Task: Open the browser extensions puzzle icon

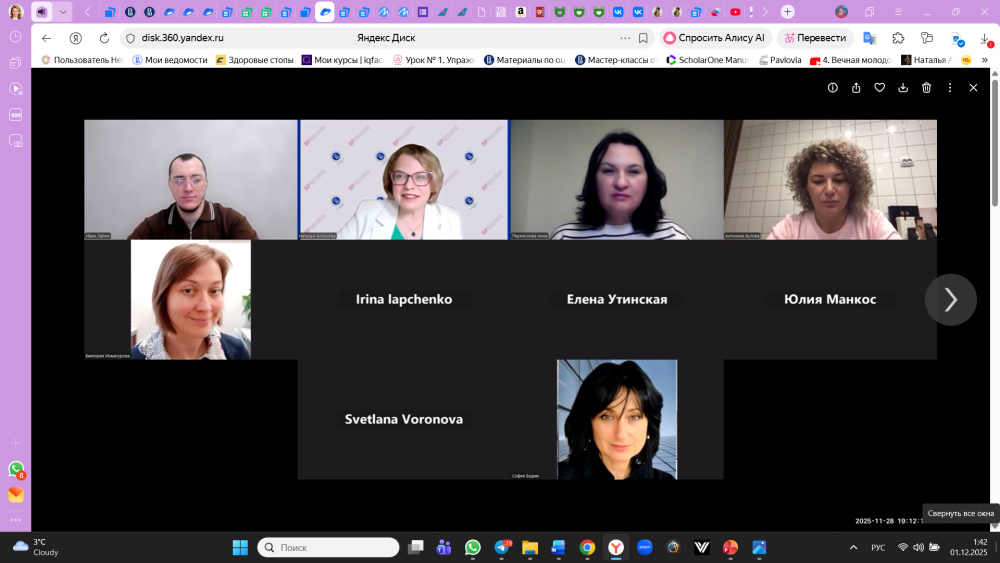Action: click(x=898, y=38)
